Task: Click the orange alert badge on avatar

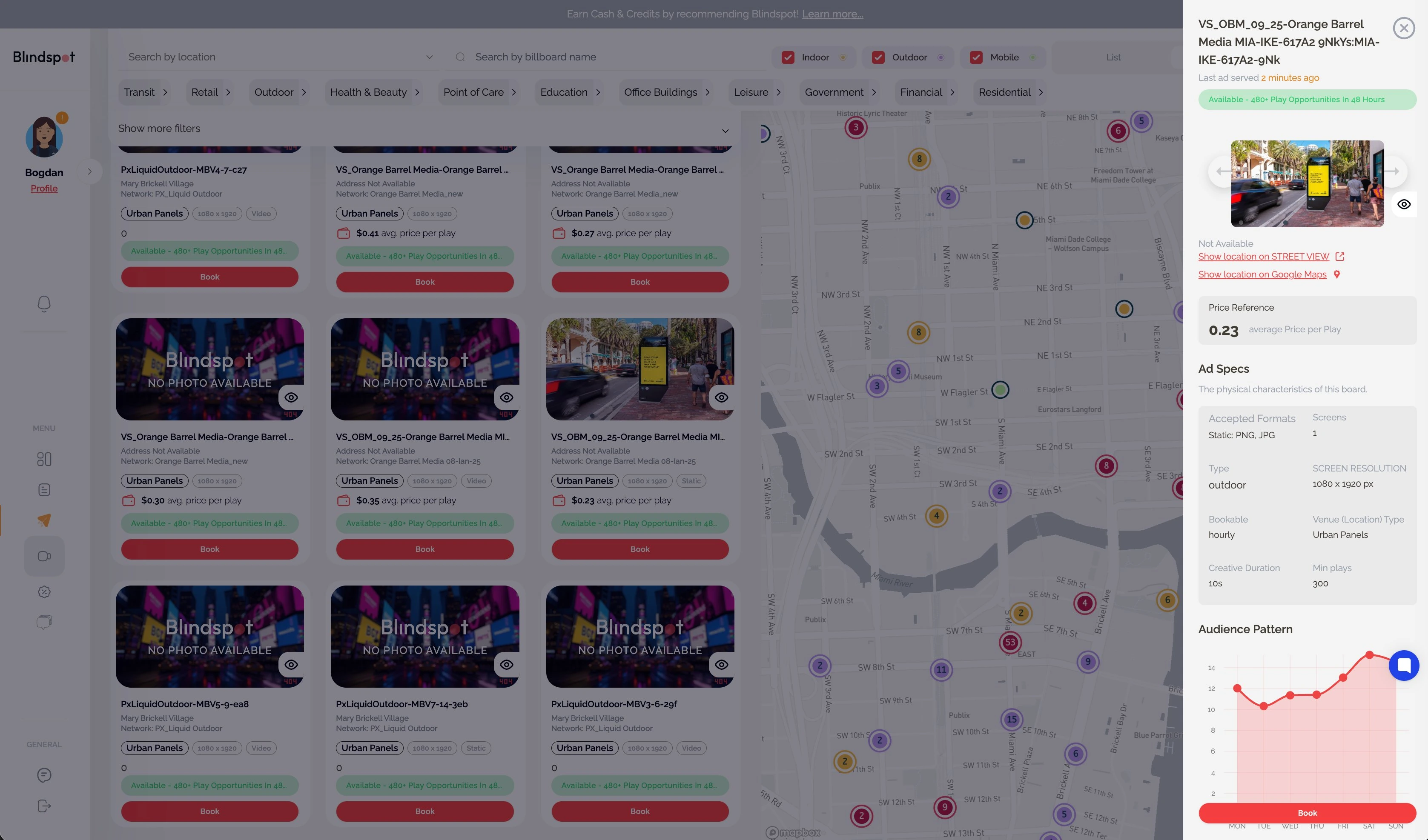Action: click(x=62, y=118)
